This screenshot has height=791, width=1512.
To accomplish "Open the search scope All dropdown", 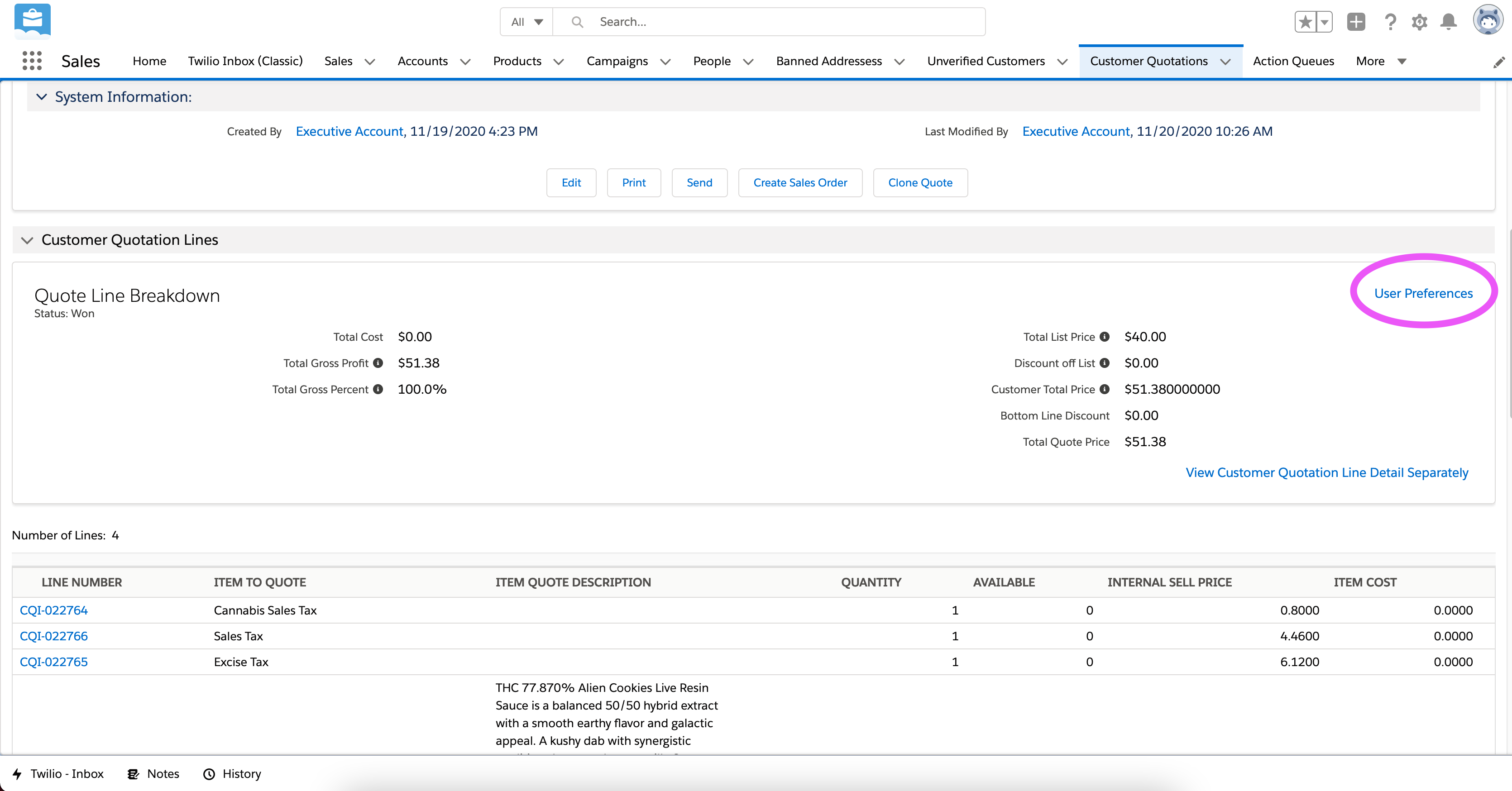I will (526, 22).
